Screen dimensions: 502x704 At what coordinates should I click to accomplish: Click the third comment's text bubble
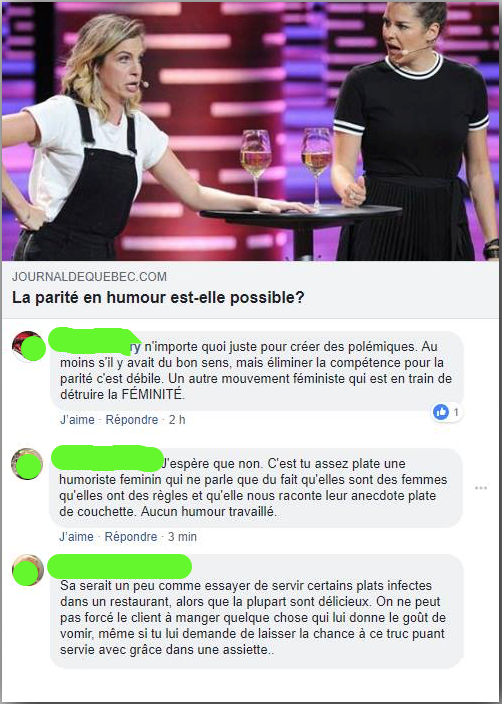tap(256, 611)
